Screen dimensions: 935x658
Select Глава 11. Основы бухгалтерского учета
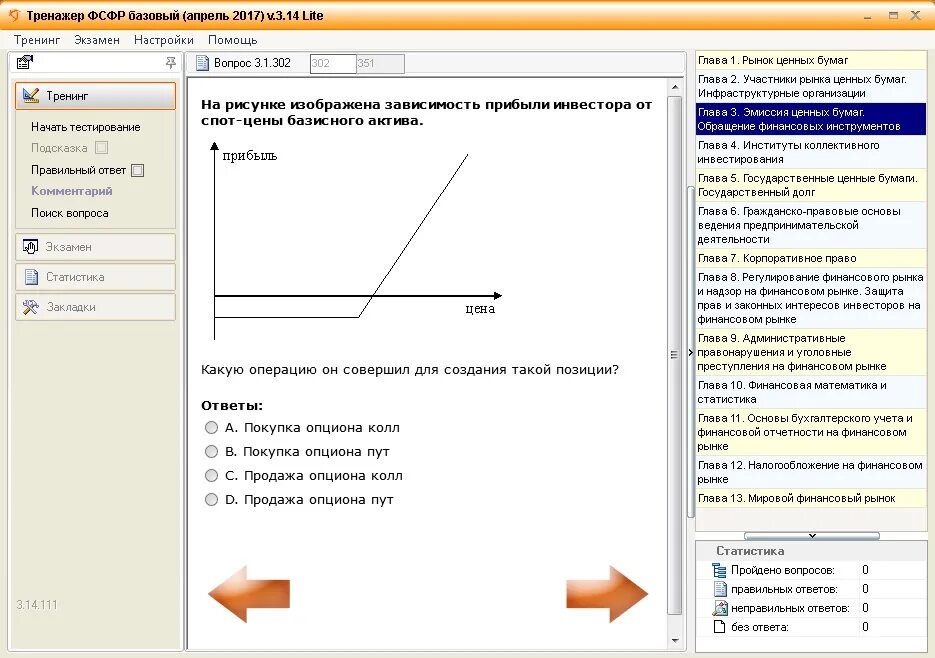[x=810, y=432]
